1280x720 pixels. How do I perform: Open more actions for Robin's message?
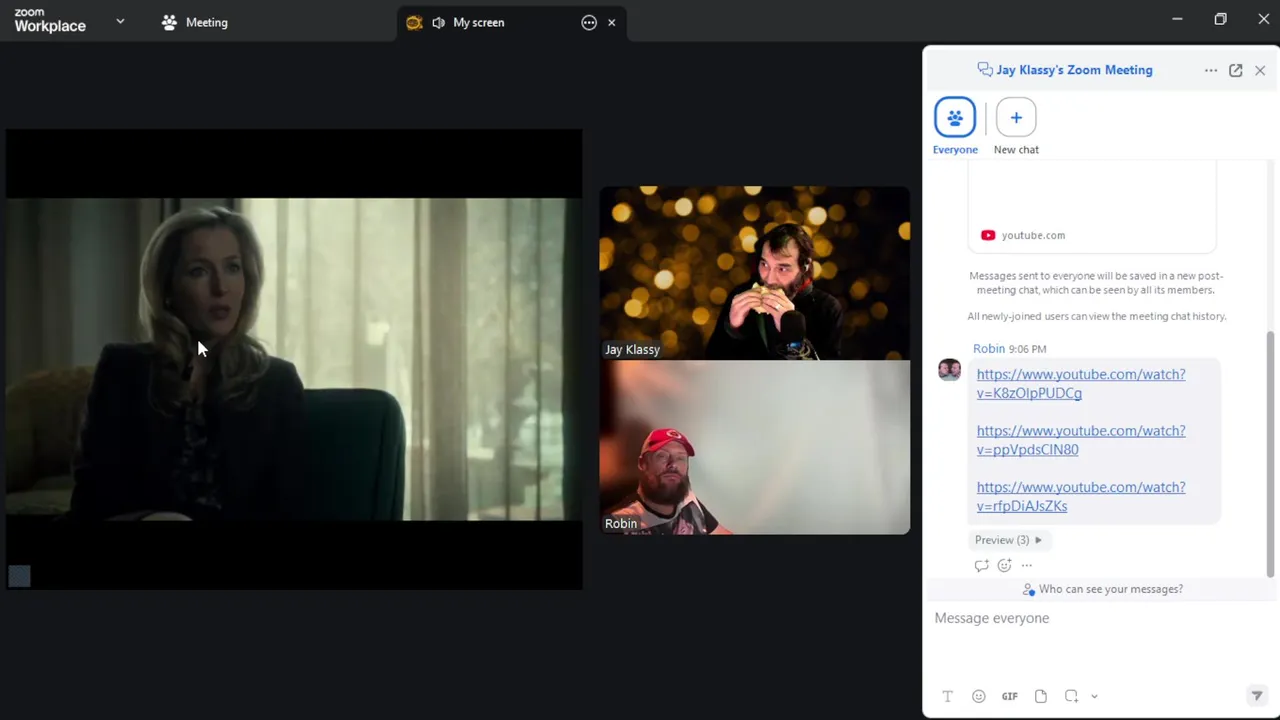point(1026,565)
